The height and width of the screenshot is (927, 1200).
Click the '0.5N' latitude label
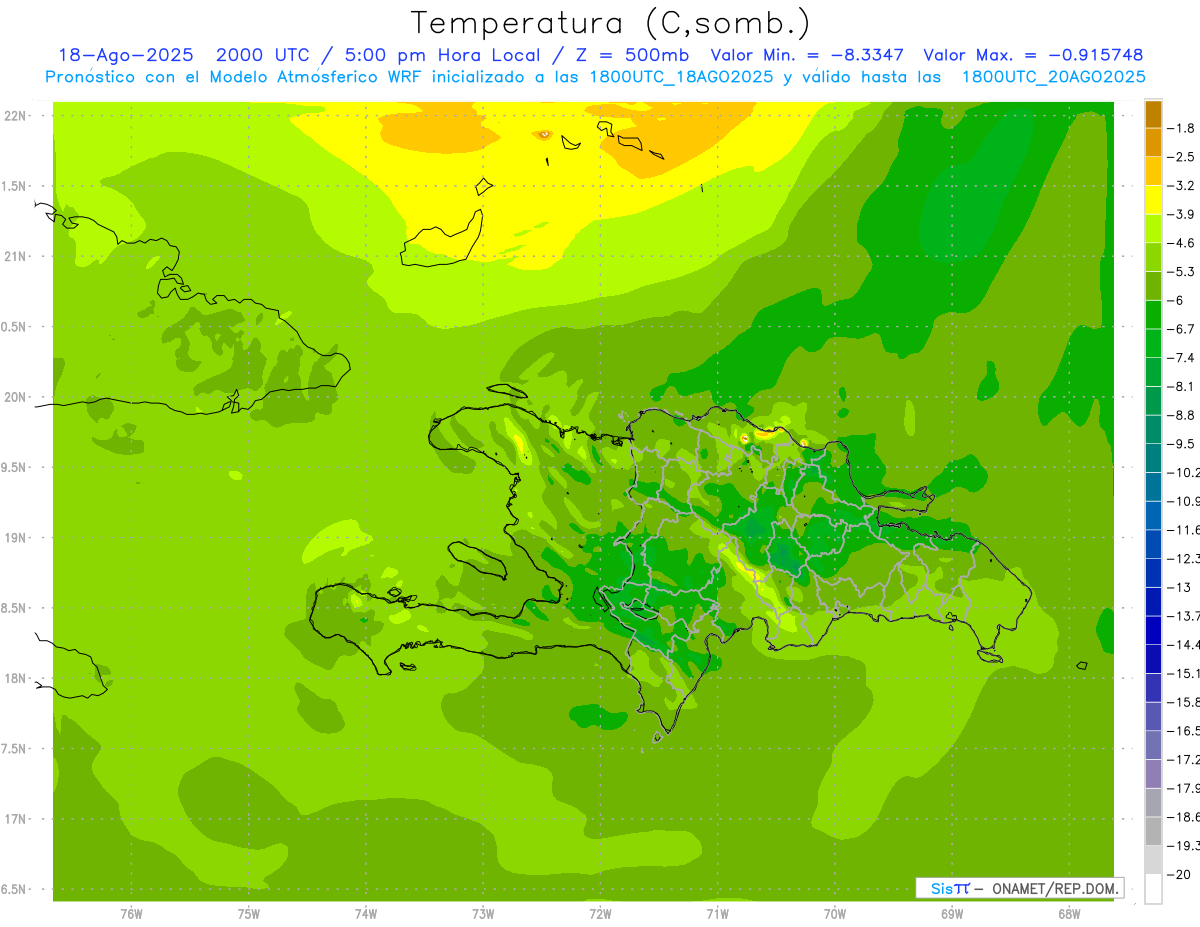coord(15,327)
